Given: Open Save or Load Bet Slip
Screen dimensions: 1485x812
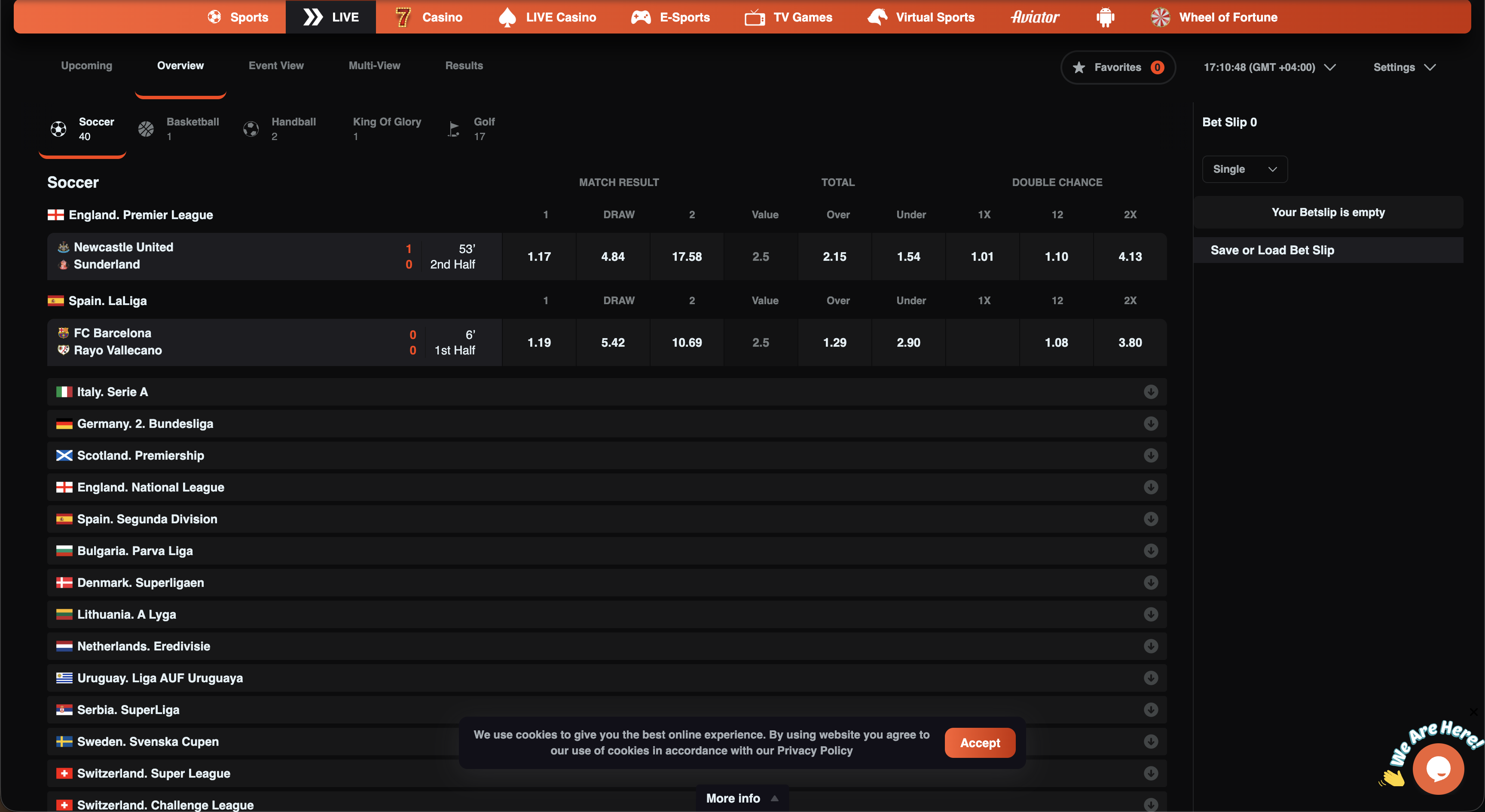Looking at the screenshot, I should [x=1328, y=250].
